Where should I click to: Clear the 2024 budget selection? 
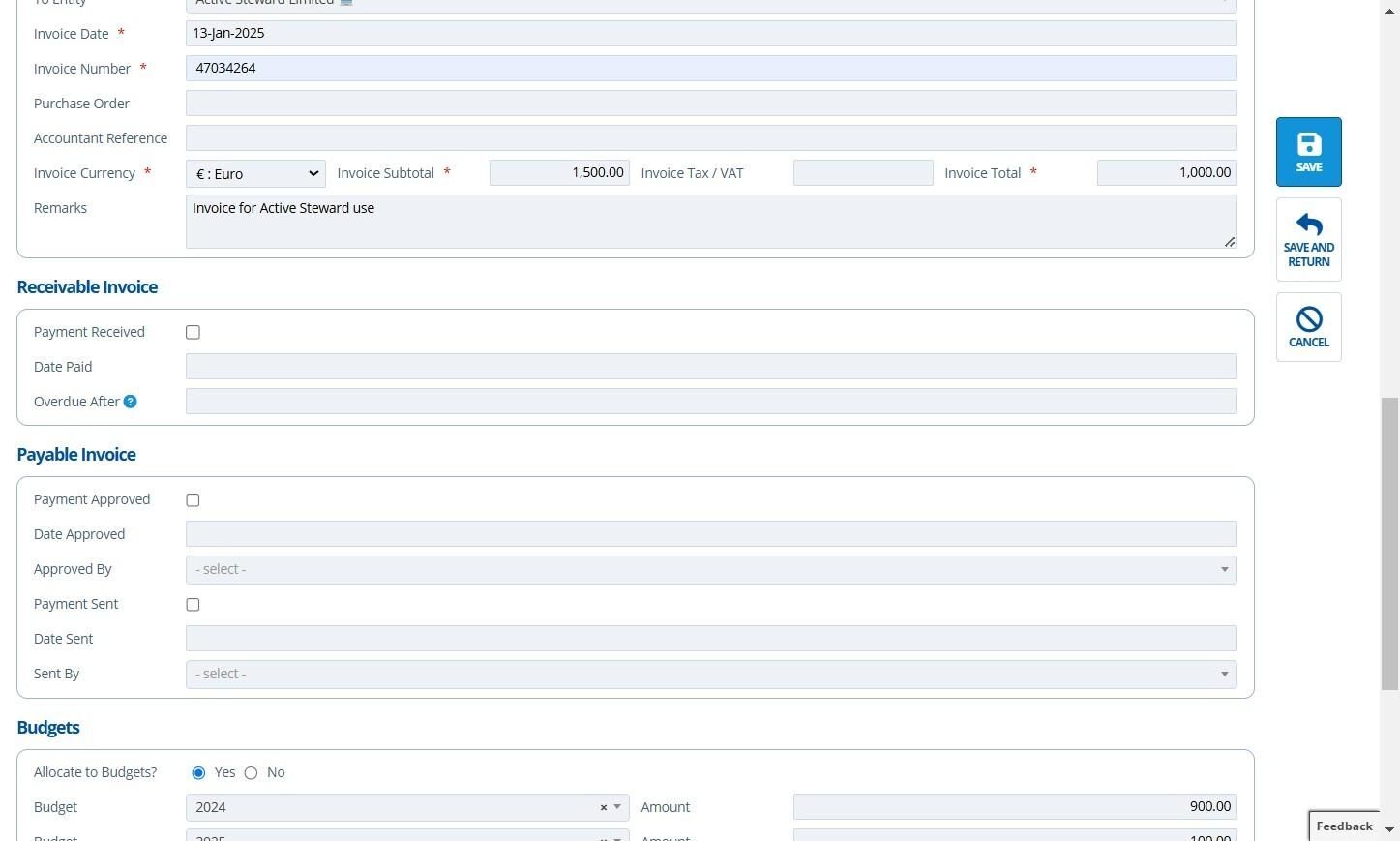603,807
